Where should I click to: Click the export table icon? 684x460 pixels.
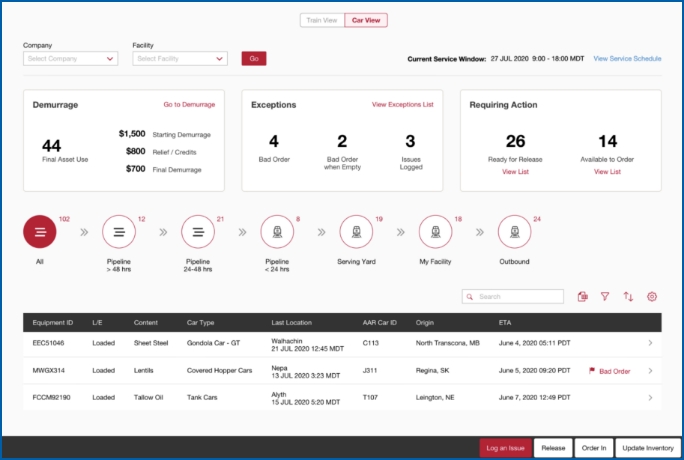582,296
